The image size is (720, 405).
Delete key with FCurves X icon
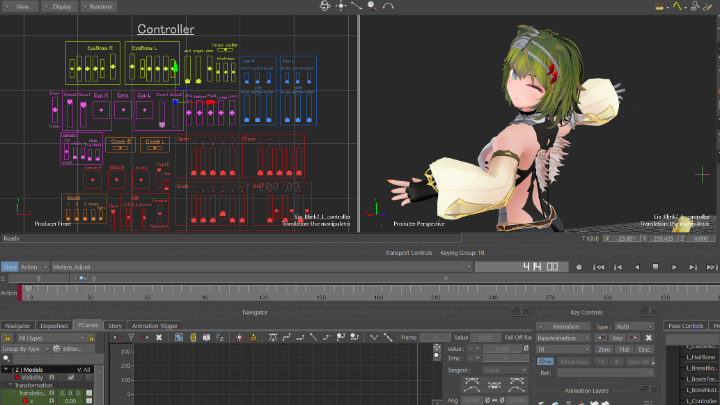[x=159, y=338]
